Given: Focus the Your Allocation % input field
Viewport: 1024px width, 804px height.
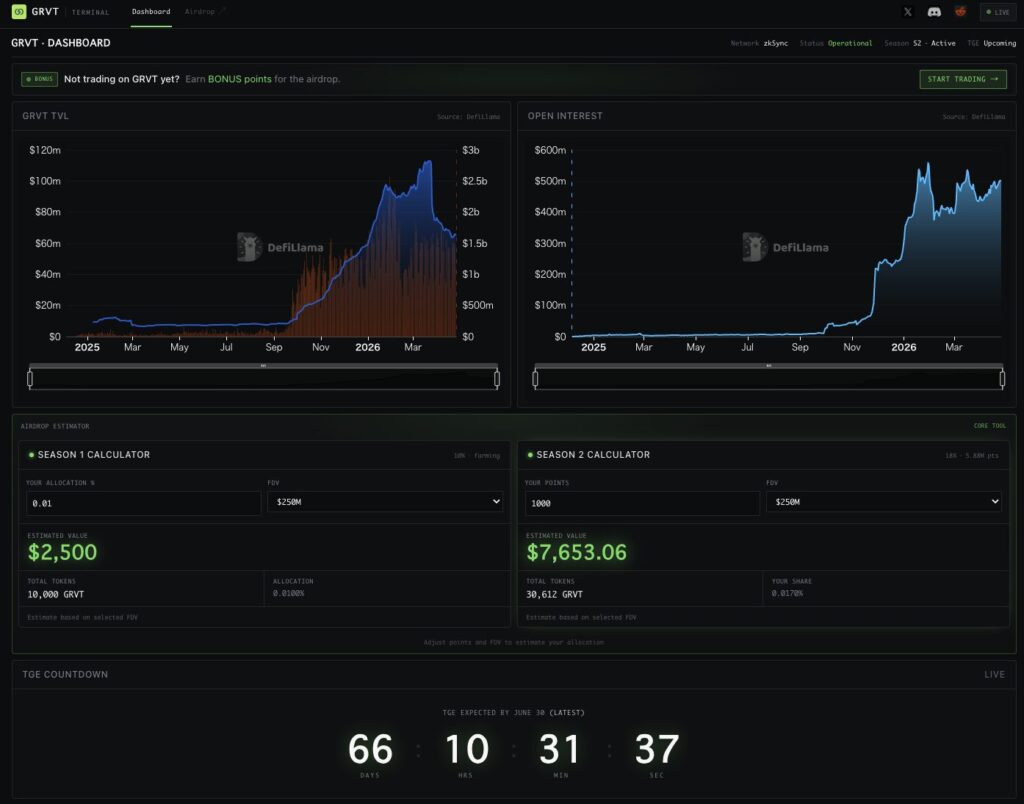Looking at the screenshot, I should pos(144,503).
